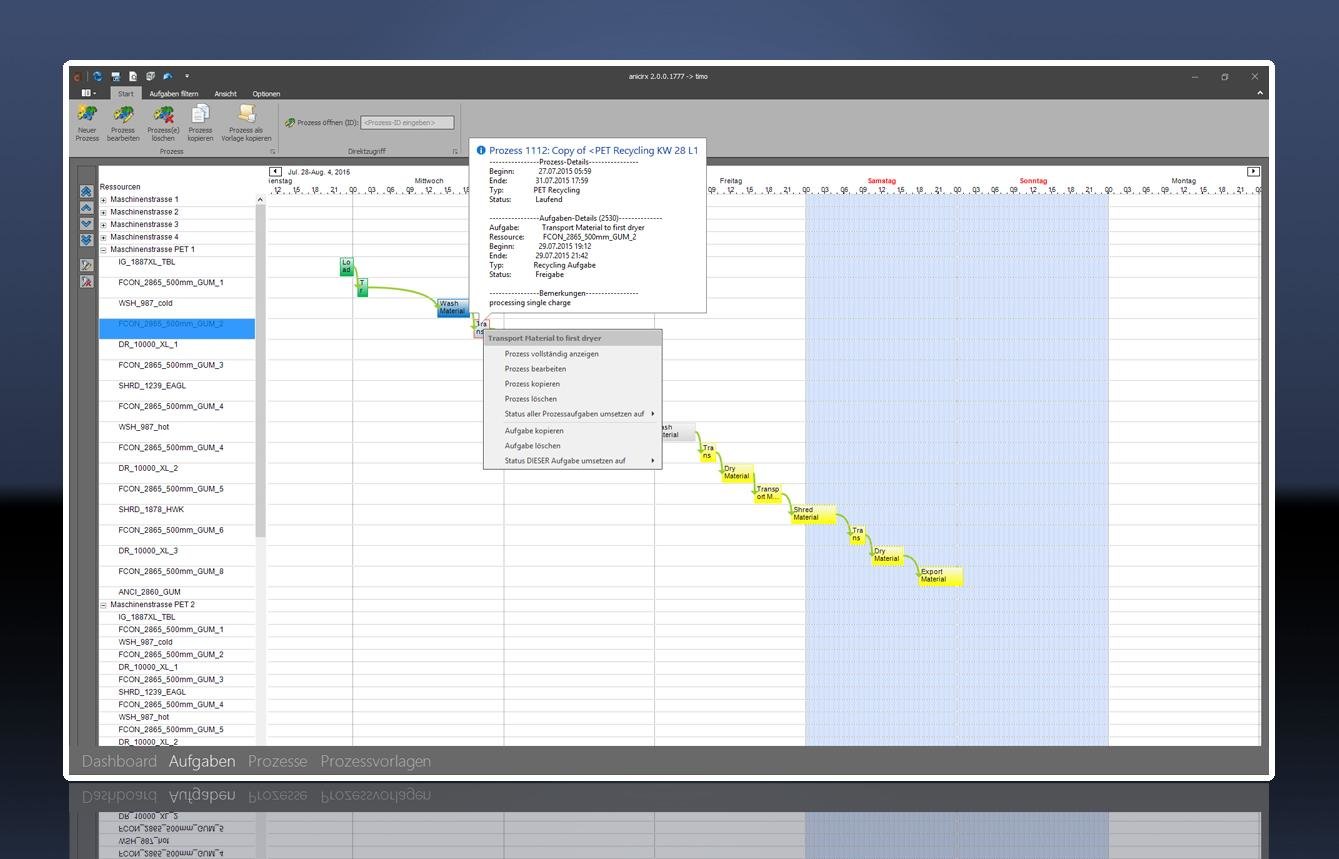Click the Prozess öffnen (ID) icon

click(290, 123)
